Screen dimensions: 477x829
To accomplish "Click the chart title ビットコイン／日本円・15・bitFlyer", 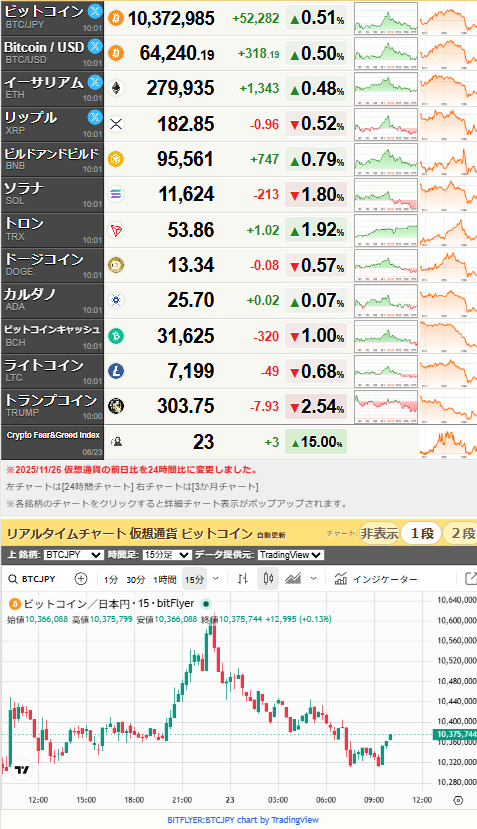I will point(109,603).
